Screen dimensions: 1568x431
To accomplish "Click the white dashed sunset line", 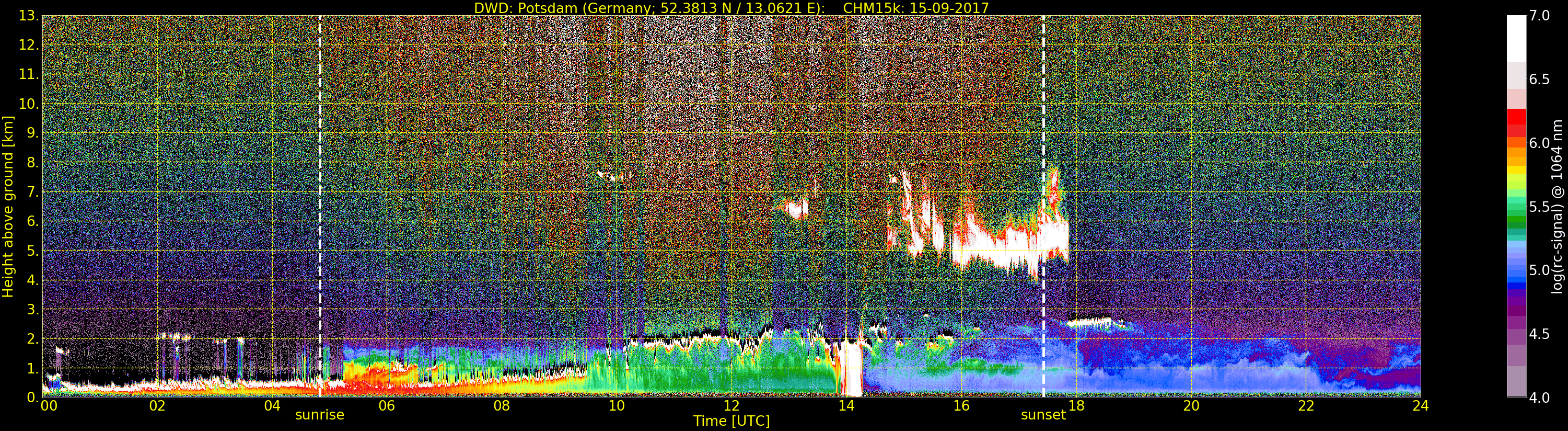I will pyautogui.click(x=1043, y=206).
